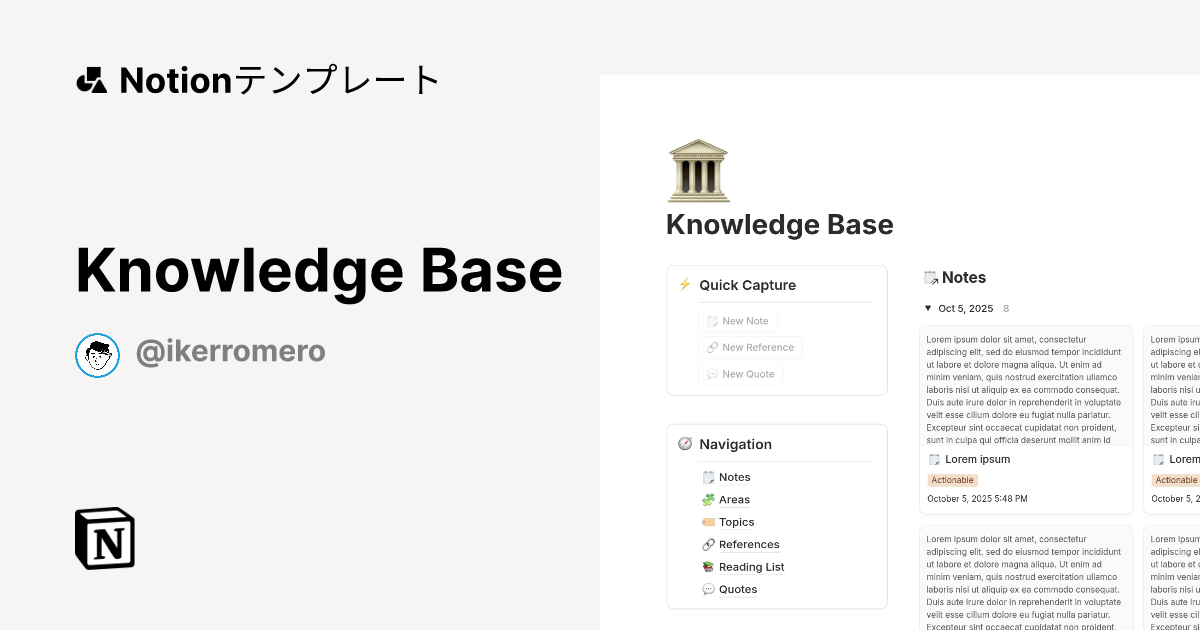The width and height of the screenshot is (1200, 630).
Task: Click the classical building emoji above Knowledge Base
Action: (x=697, y=170)
